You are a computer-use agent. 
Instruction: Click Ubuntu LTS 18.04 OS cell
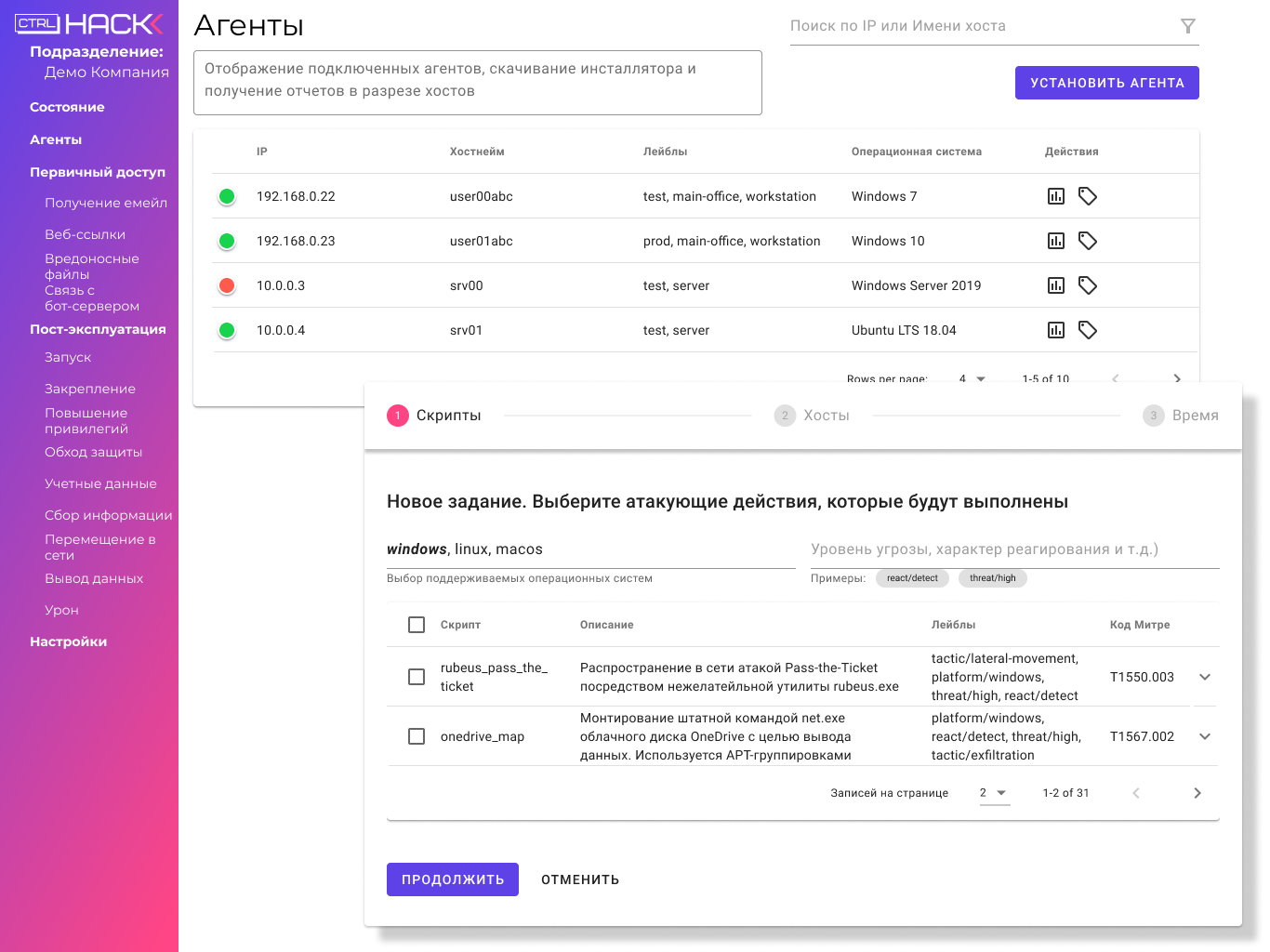point(904,330)
